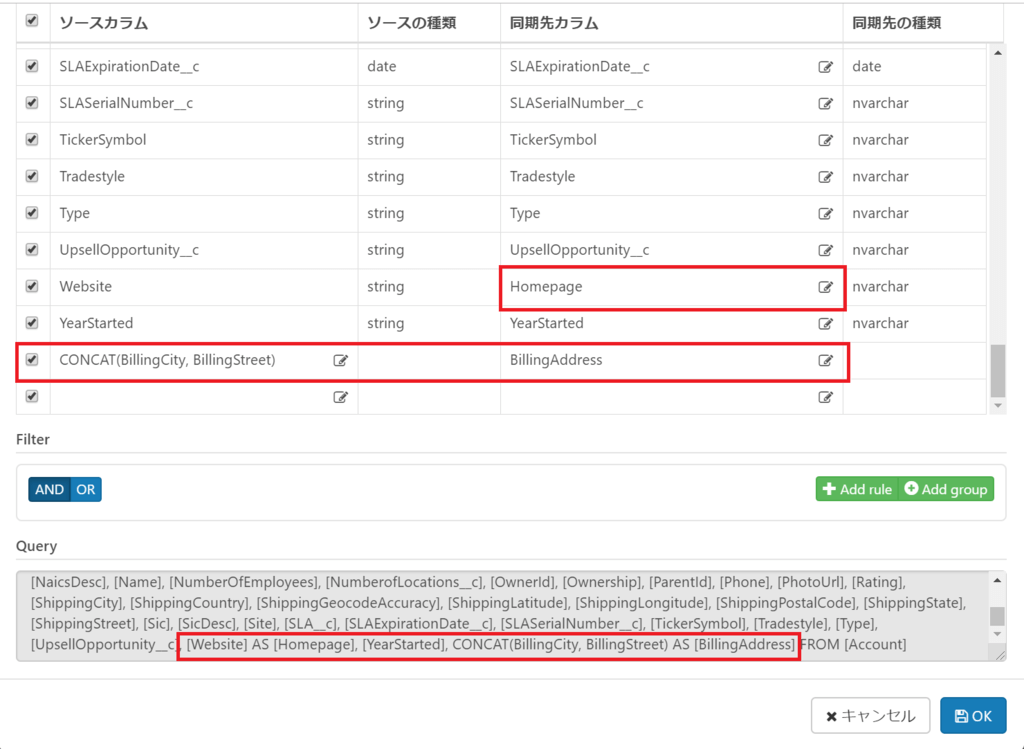The height and width of the screenshot is (749, 1024).
Task: Click the Add group button
Action: pos(945,489)
